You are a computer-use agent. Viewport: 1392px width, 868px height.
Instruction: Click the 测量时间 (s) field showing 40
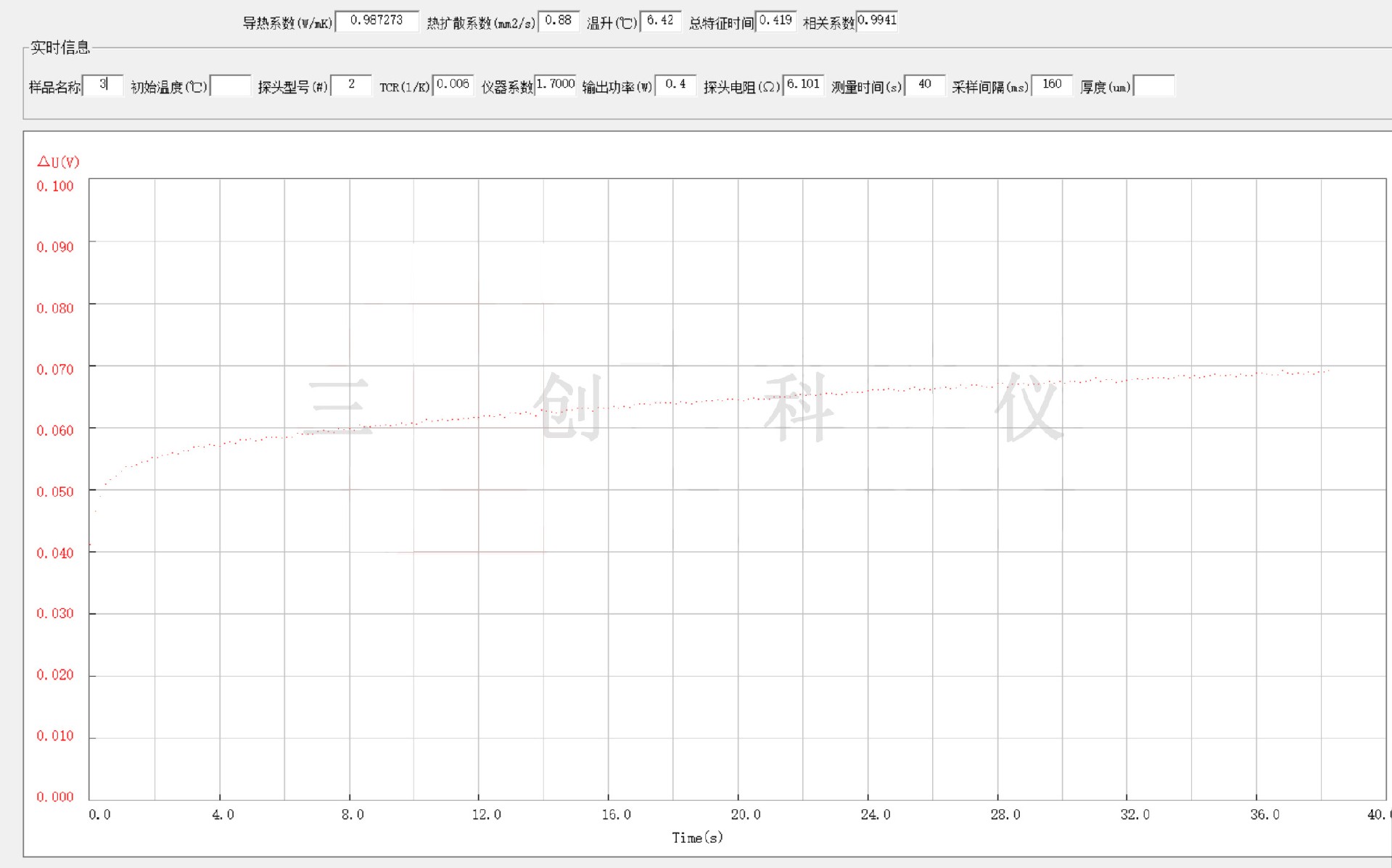925,86
